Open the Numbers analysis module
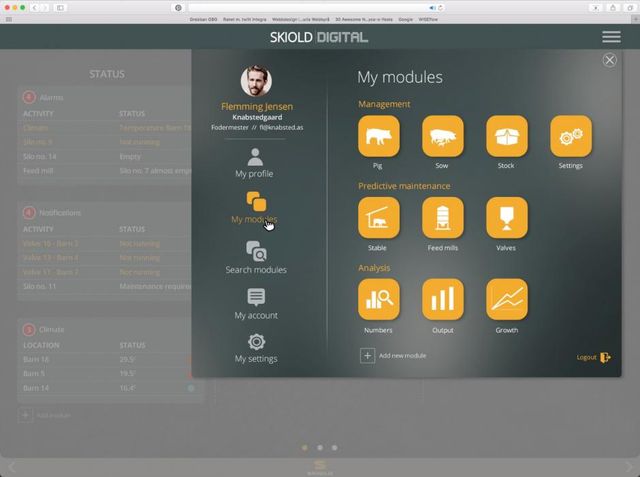This screenshot has height=477, width=640. (378, 299)
